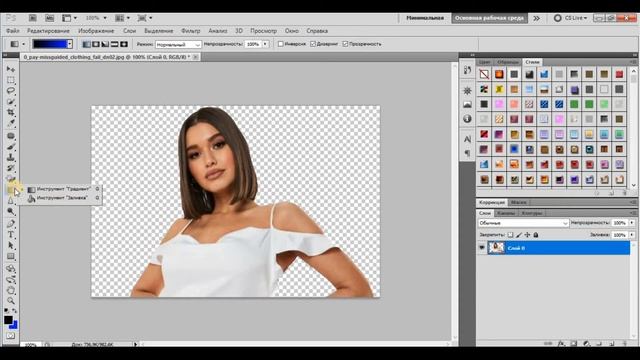Switch to the Каналы tab
Screen dimensions: 640x360
506,213
